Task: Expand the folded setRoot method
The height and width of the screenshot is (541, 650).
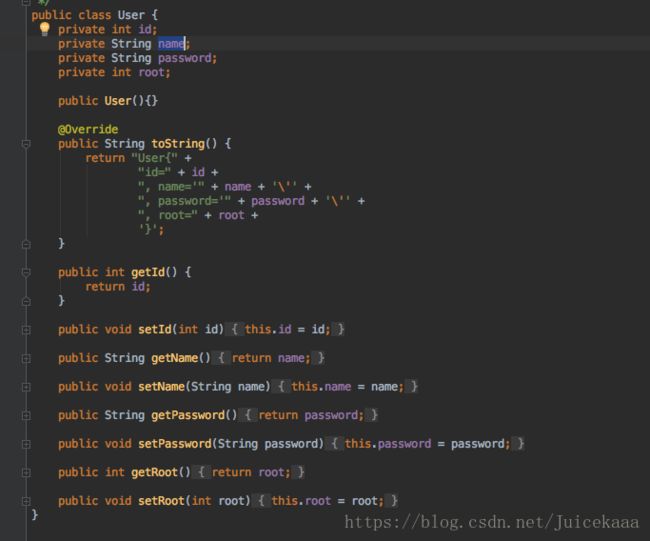Action: pos(26,501)
